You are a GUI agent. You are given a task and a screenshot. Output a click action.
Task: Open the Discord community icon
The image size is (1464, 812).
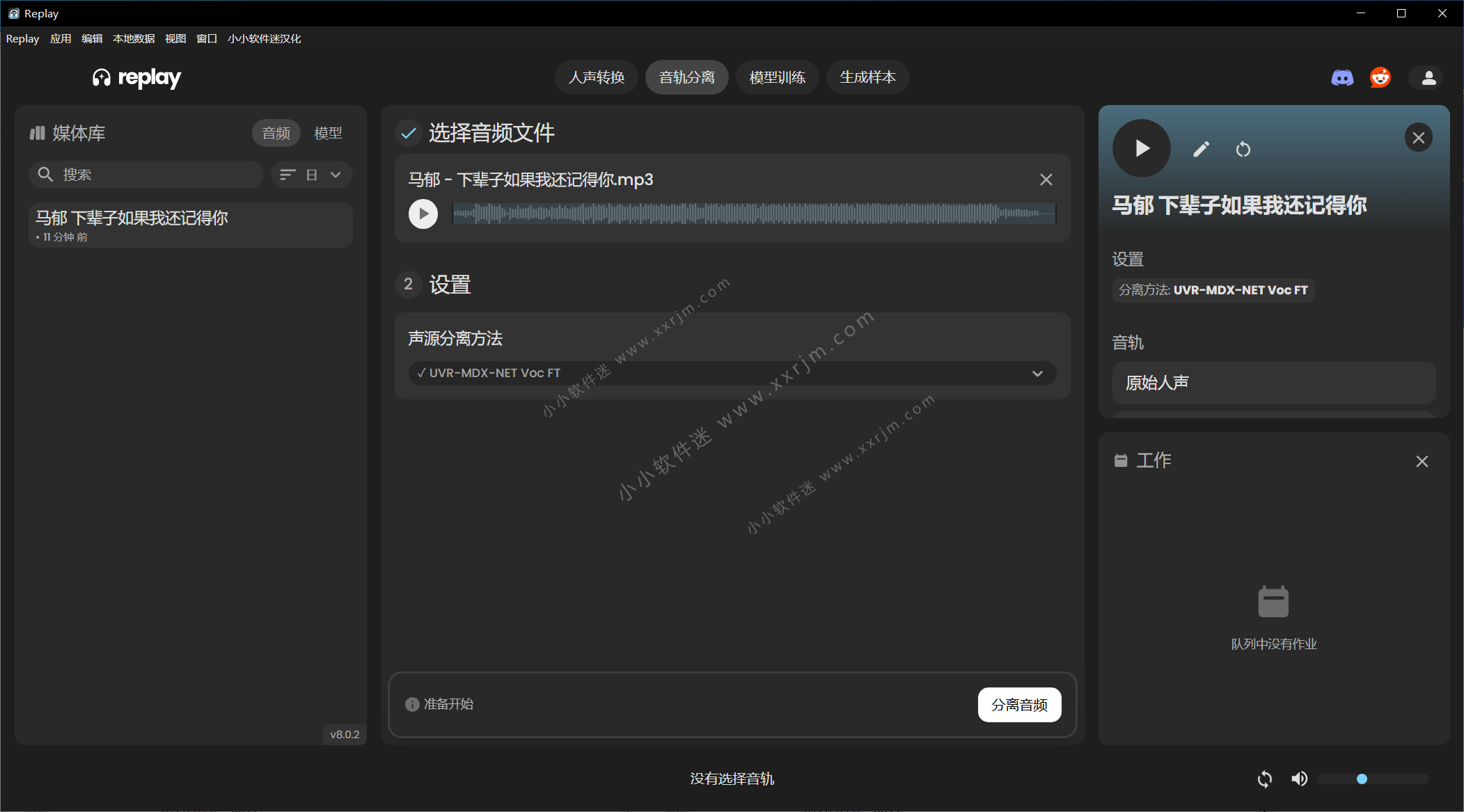click(x=1342, y=77)
